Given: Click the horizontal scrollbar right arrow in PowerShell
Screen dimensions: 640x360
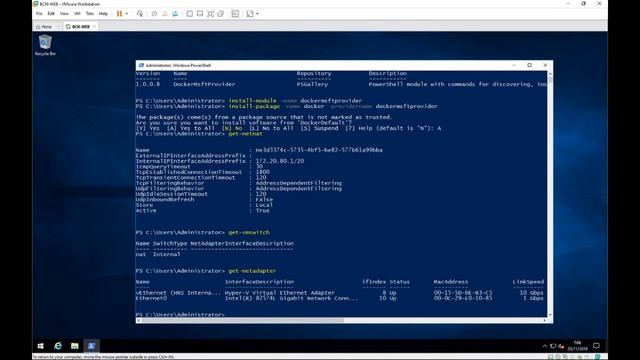Looking at the screenshot, I should point(545,320).
